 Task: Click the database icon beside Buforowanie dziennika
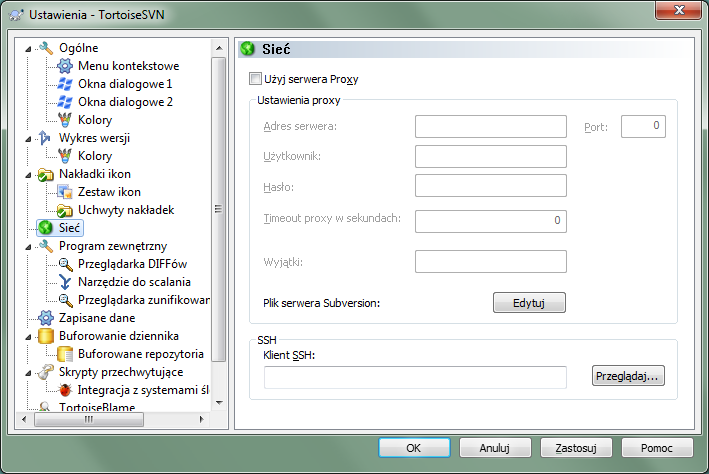46,336
